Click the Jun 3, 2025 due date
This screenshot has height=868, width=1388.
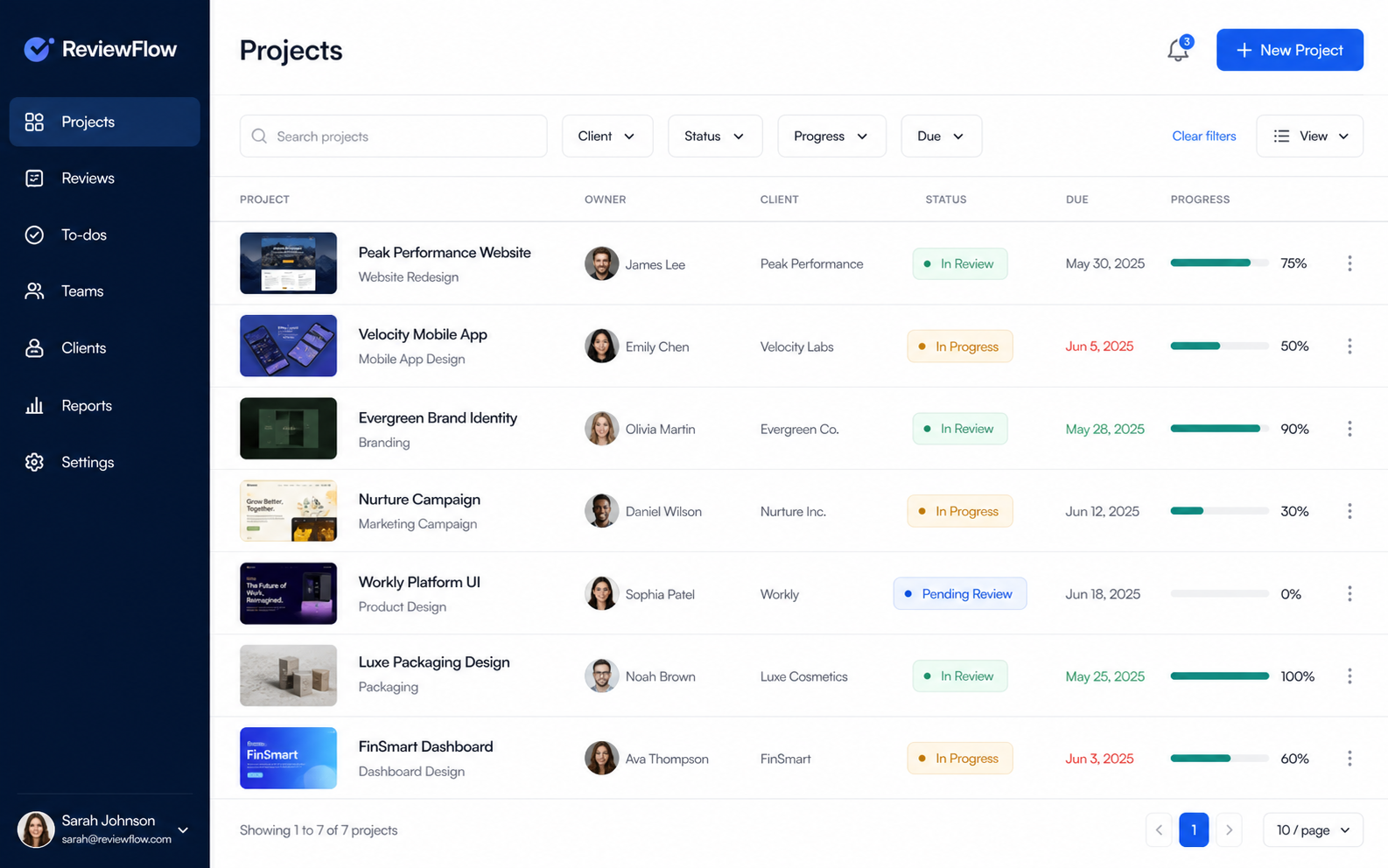point(1099,759)
